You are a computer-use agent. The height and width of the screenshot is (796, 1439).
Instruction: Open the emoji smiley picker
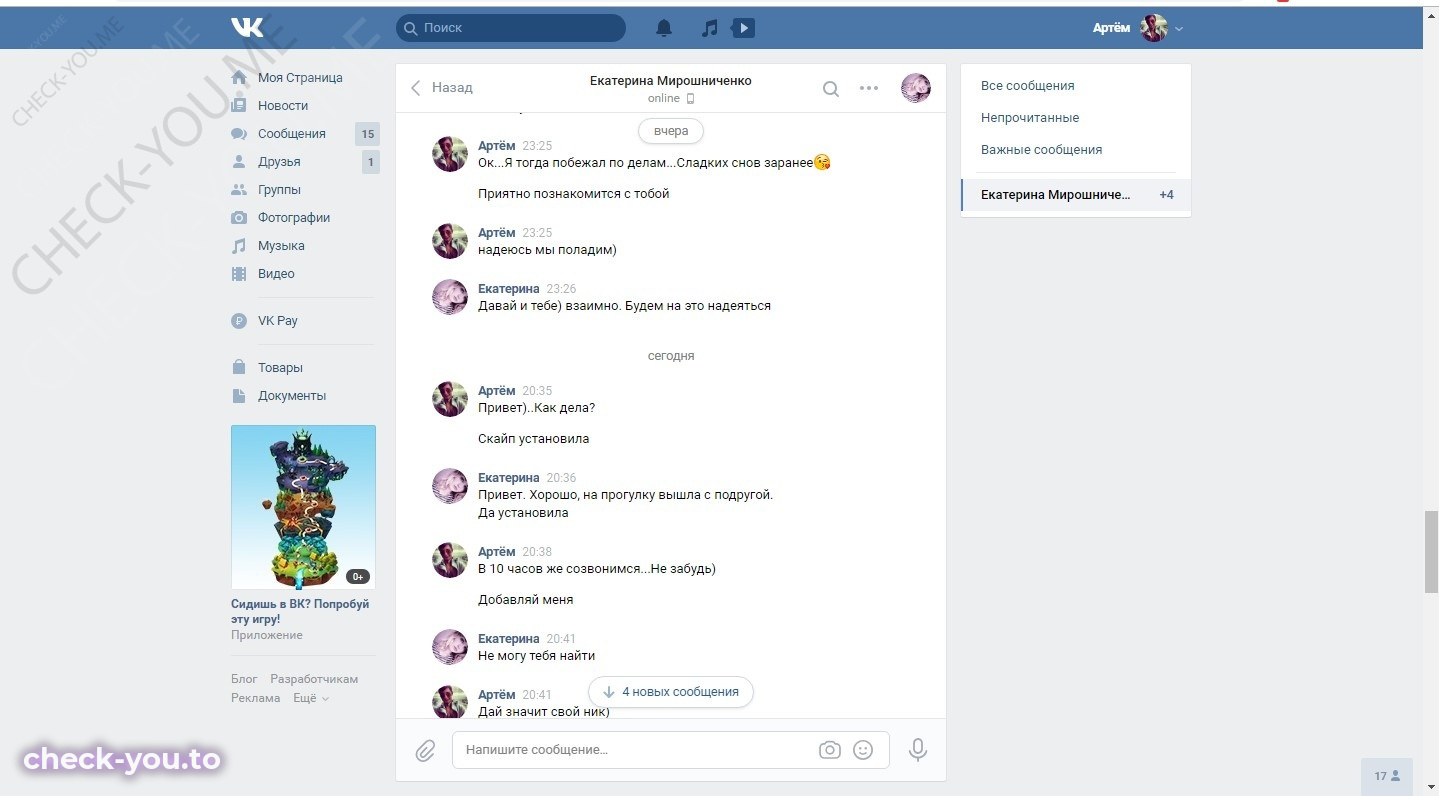tap(863, 750)
